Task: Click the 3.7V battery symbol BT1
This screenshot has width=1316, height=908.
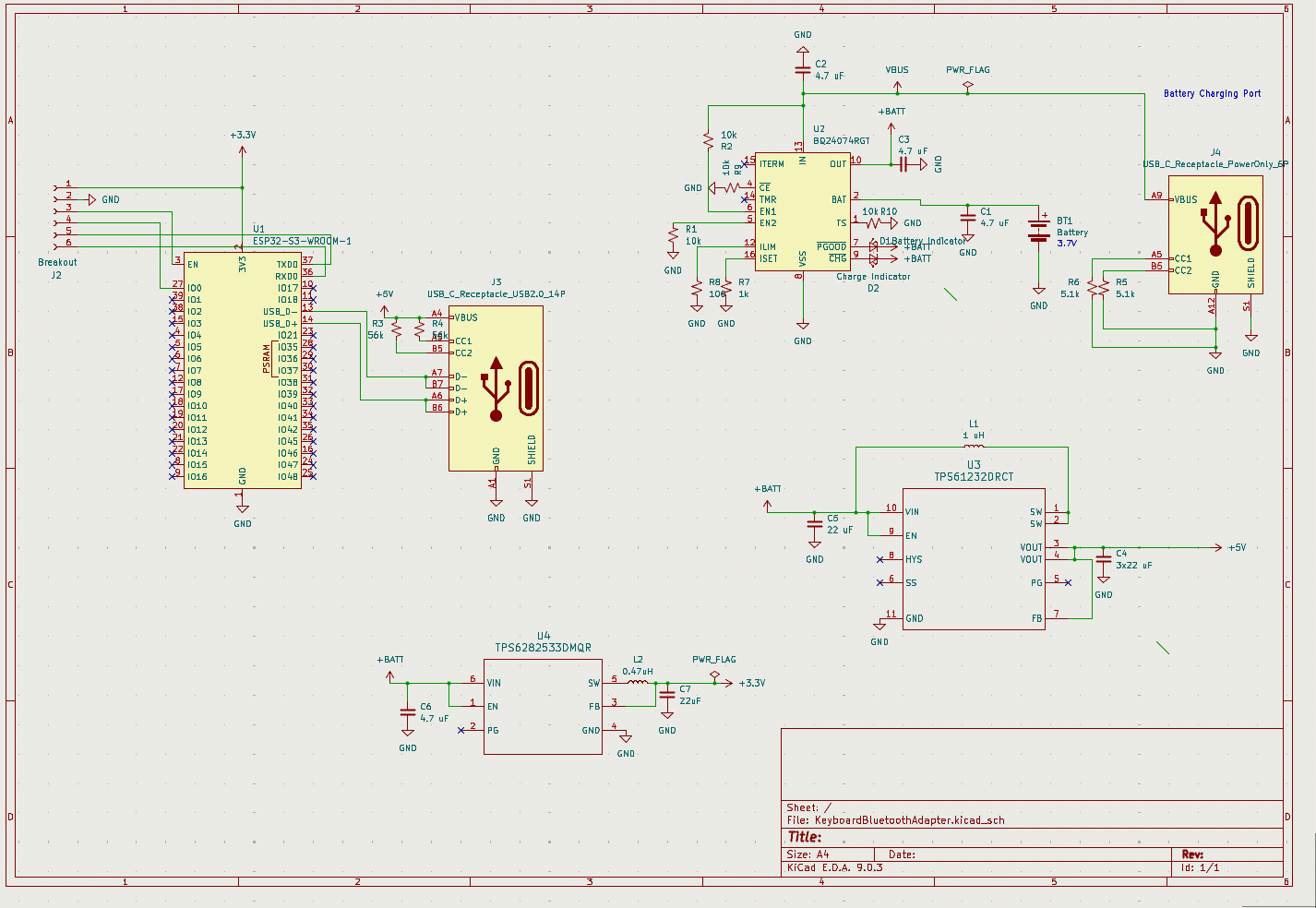Action: (x=1038, y=231)
